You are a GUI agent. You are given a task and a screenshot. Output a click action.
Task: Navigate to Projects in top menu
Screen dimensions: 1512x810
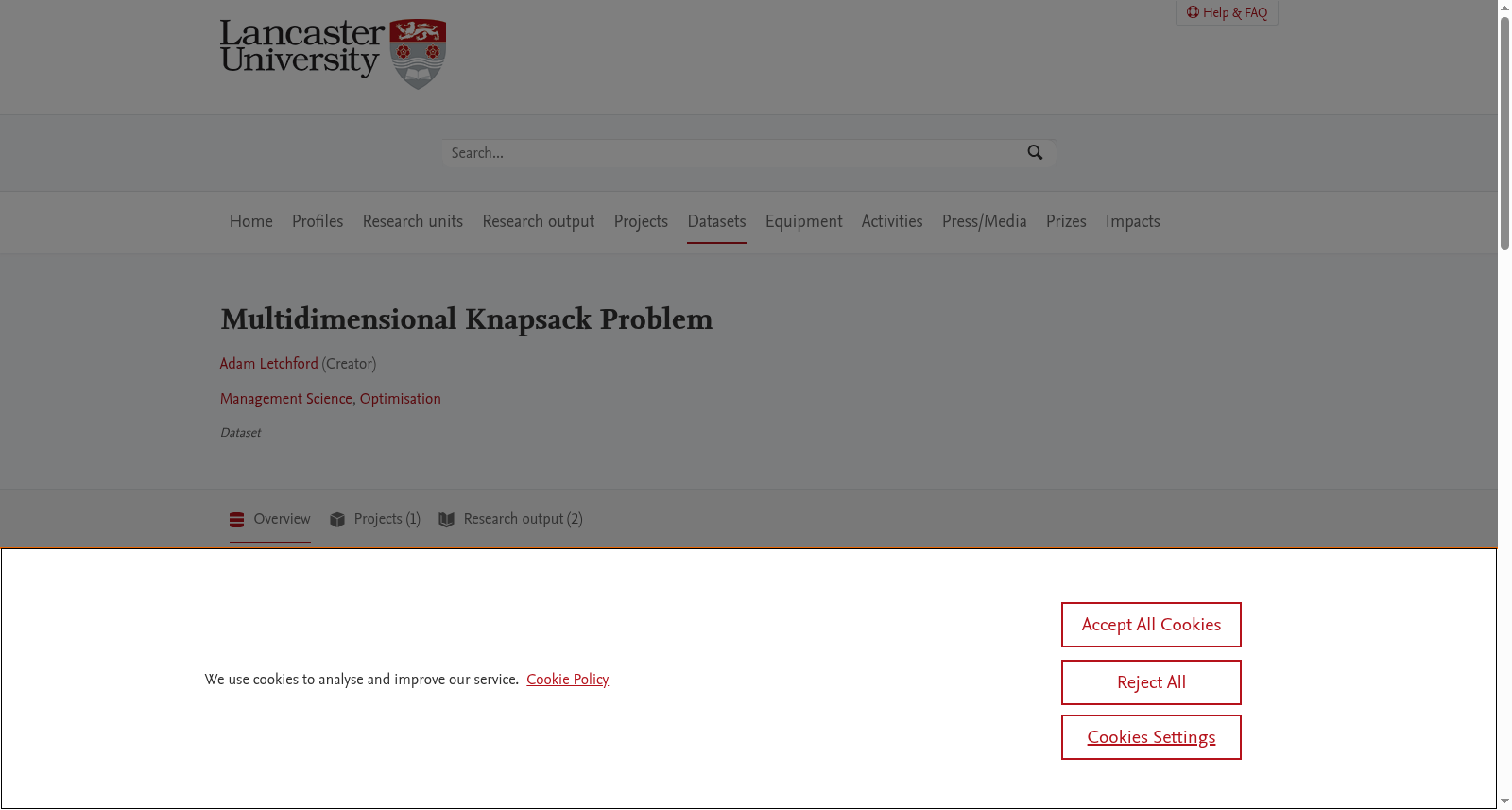[x=641, y=221]
